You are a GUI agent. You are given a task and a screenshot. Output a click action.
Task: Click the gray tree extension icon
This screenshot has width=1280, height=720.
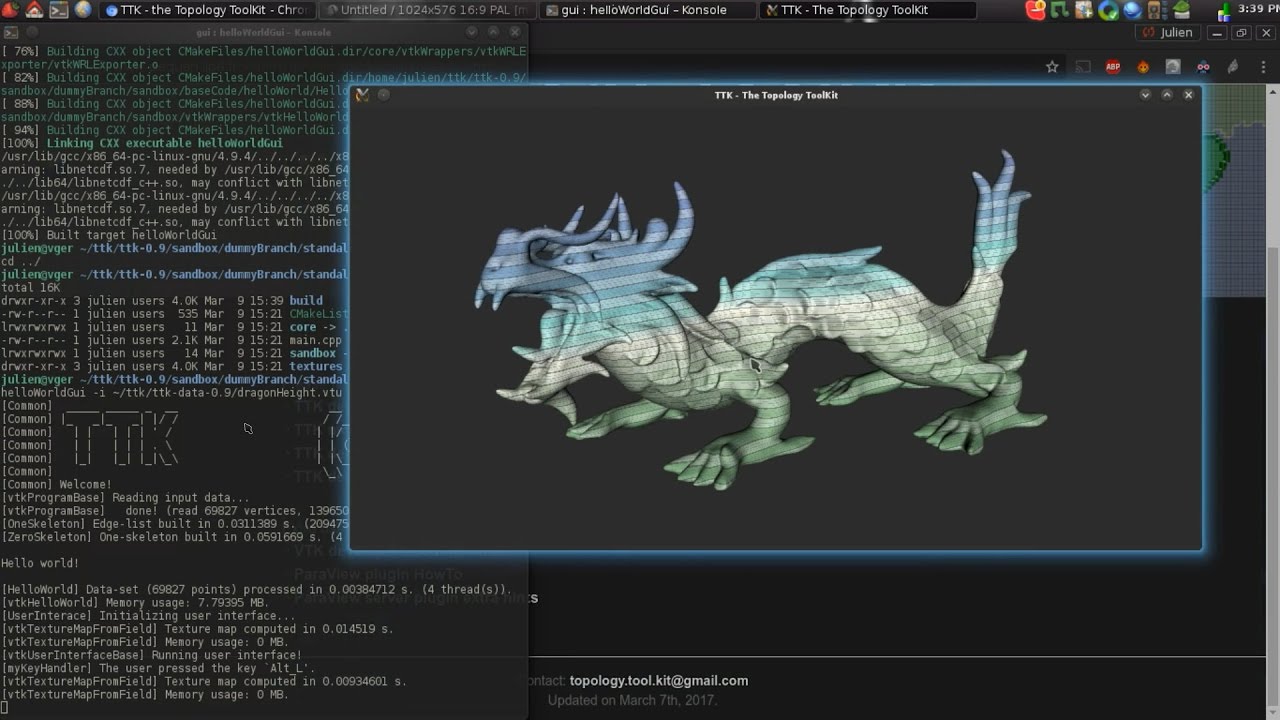[x=1173, y=67]
